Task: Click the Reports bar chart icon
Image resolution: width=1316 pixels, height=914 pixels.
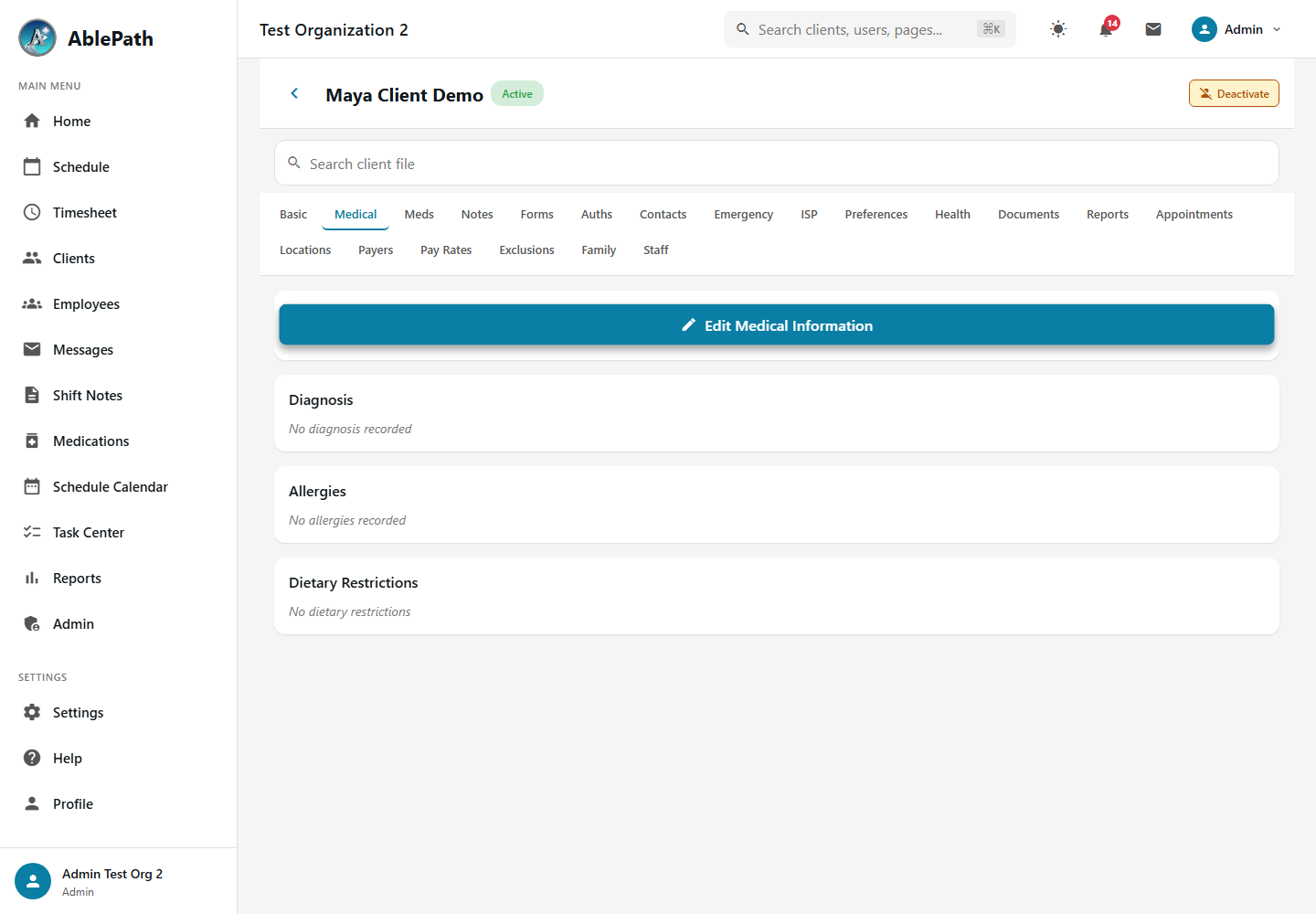Action: (x=32, y=578)
